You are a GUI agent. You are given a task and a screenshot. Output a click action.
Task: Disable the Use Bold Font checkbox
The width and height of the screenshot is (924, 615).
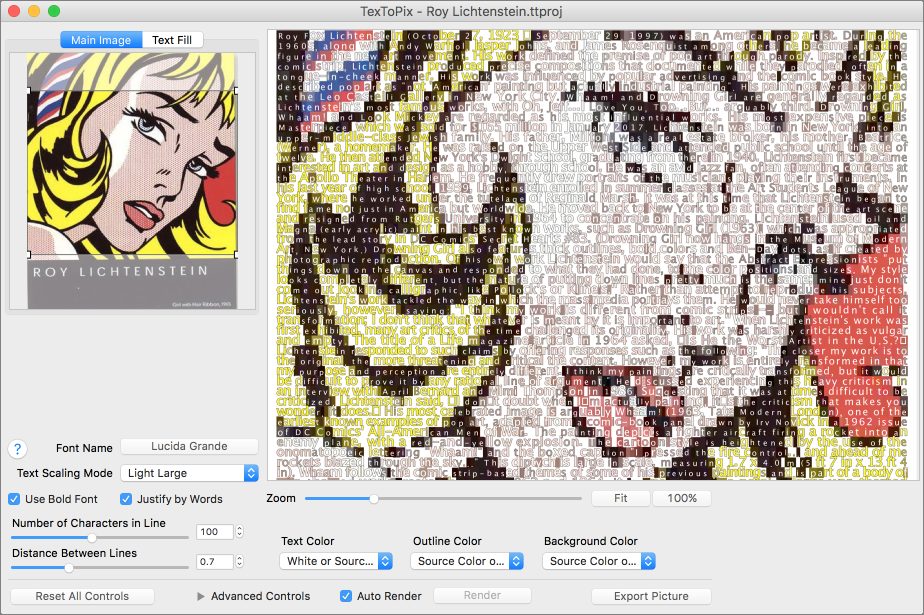(x=14, y=499)
